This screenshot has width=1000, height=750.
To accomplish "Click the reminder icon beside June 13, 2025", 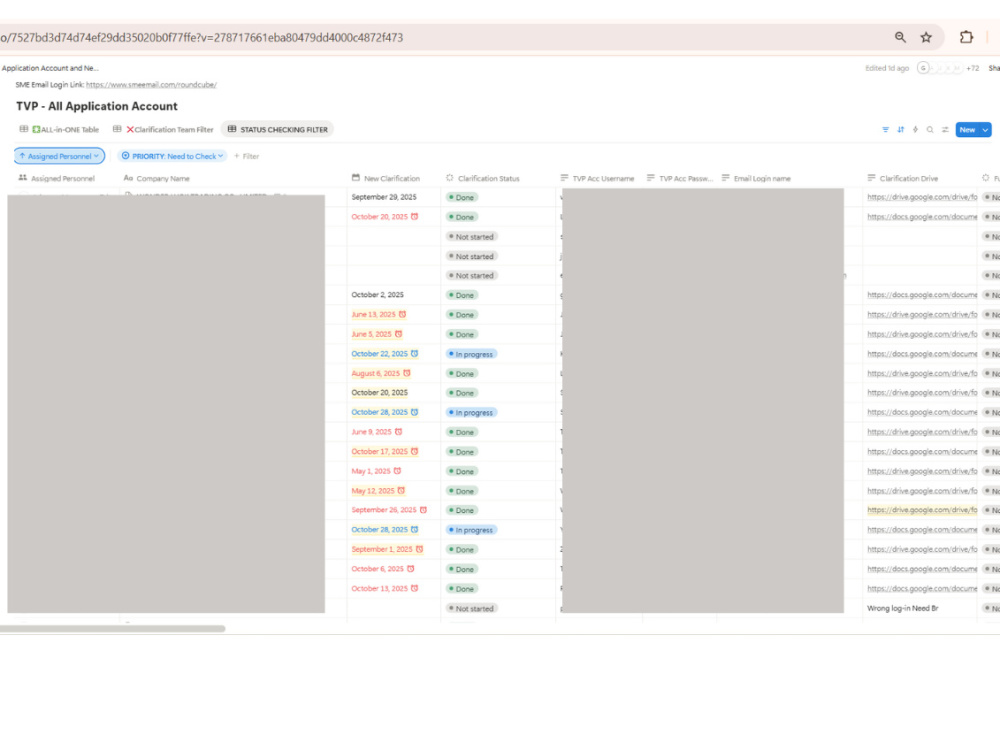I will (x=402, y=314).
